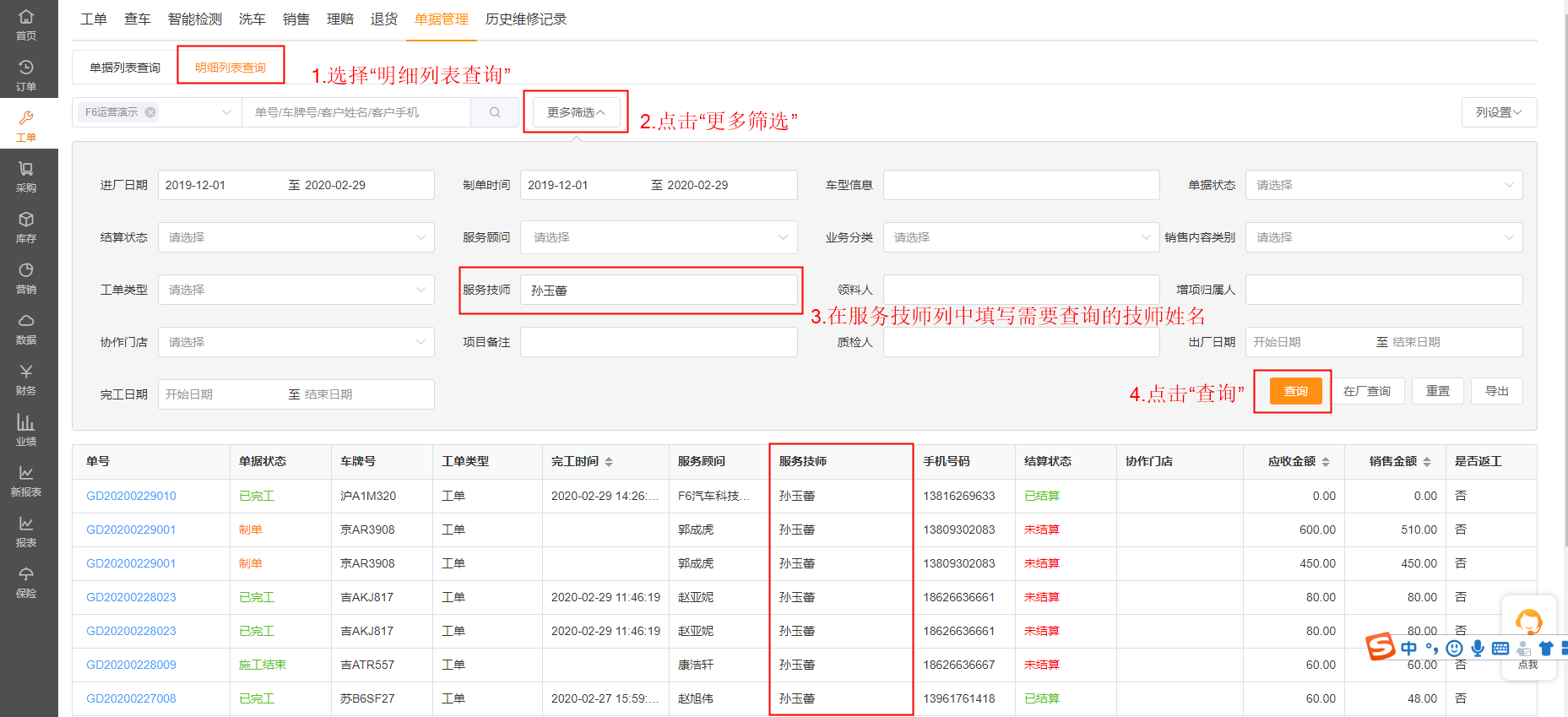Activate Sogou voice input microphone icon
The width and height of the screenshot is (1568, 717).
[x=1478, y=649]
